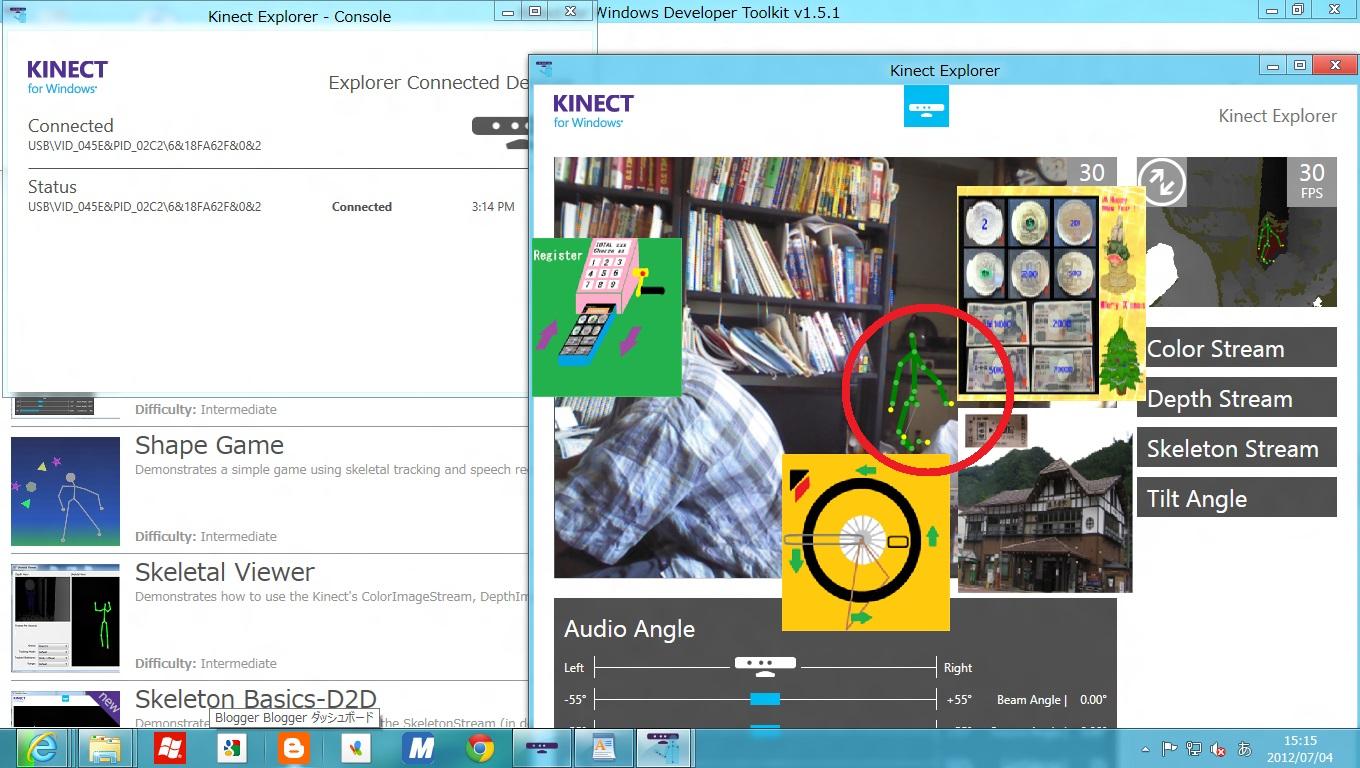Click the KINECT for Windows logo in Console window

[x=67, y=76]
